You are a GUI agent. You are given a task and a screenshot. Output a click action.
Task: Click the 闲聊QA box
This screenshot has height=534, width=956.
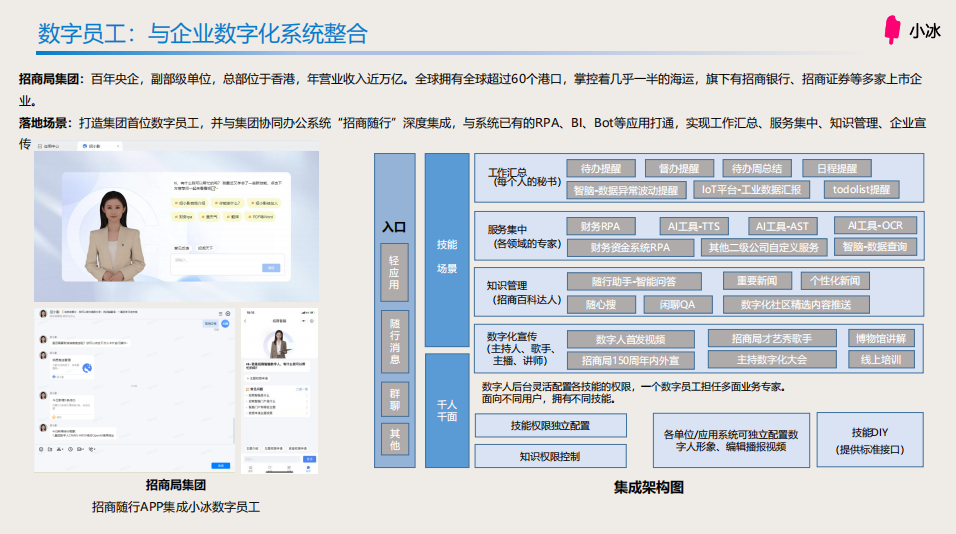point(678,304)
